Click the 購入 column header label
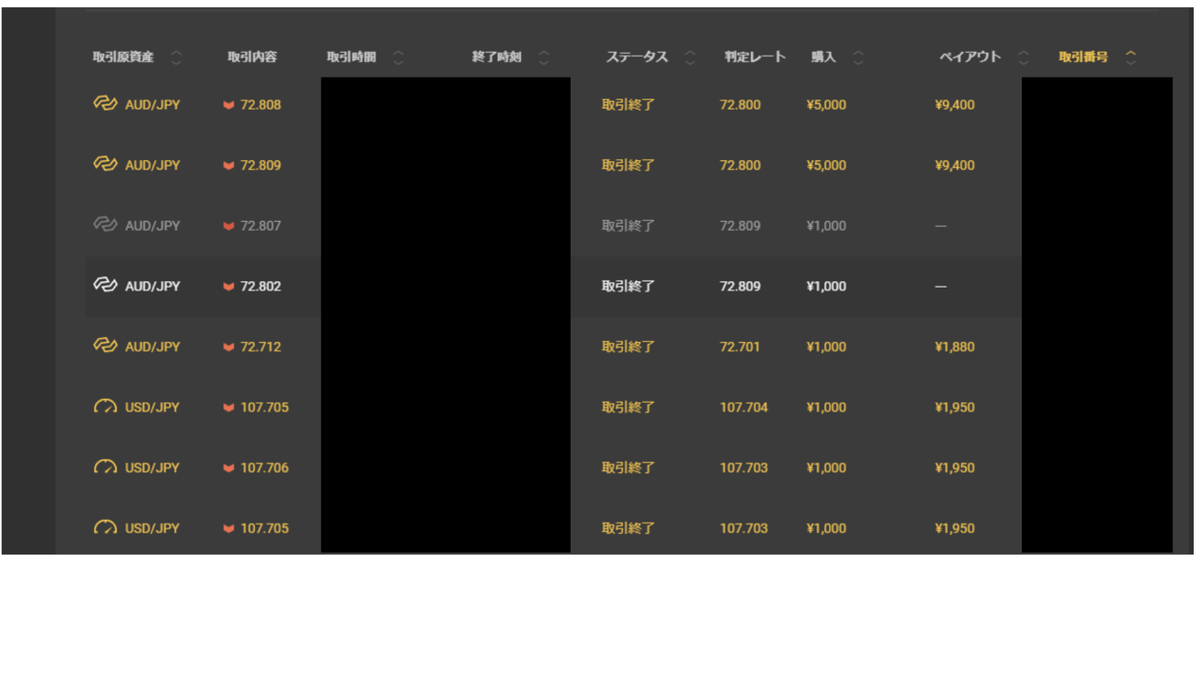Screen dimensions: 1200x675 point(823,57)
